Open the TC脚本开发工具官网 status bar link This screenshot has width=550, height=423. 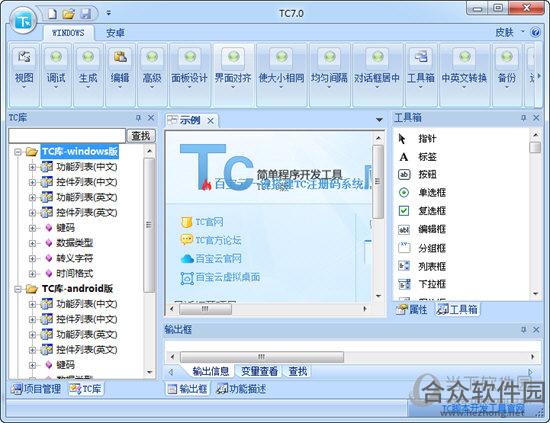coord(483,409)
